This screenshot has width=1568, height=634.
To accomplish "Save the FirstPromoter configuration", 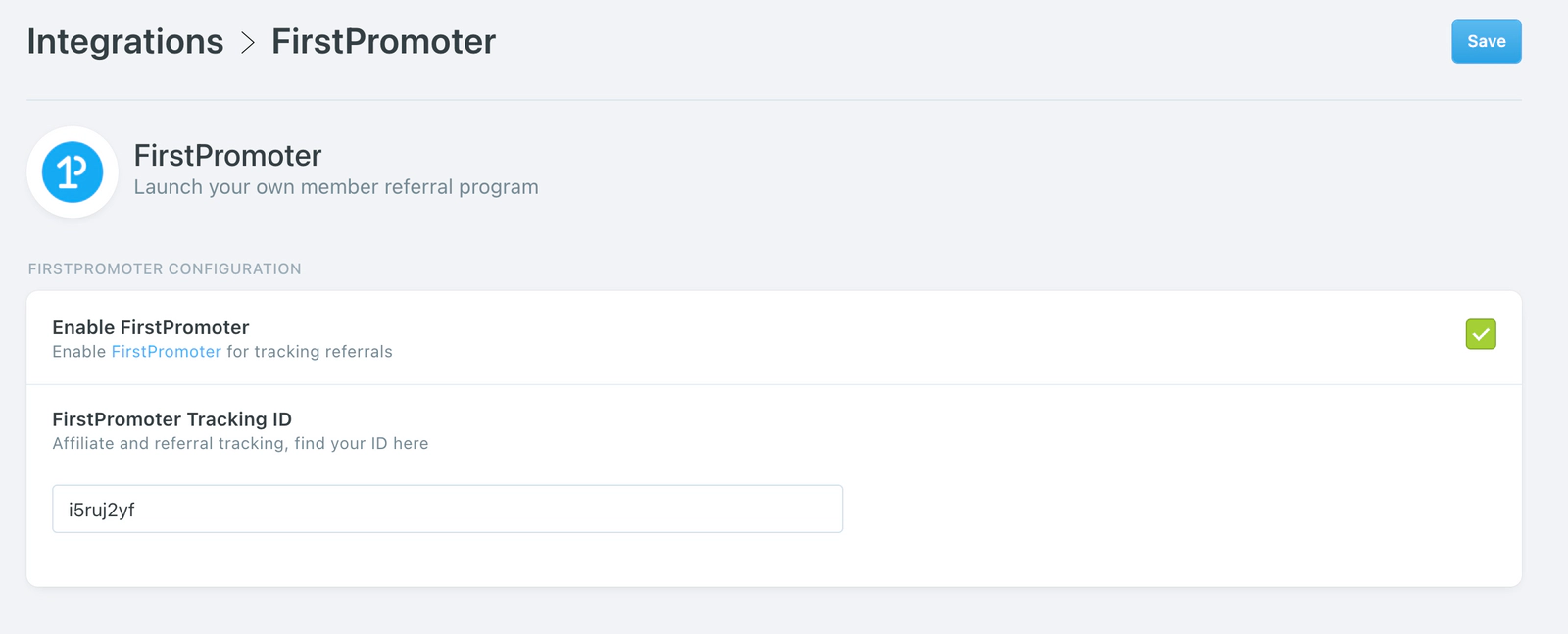I will pos(1486,41).
